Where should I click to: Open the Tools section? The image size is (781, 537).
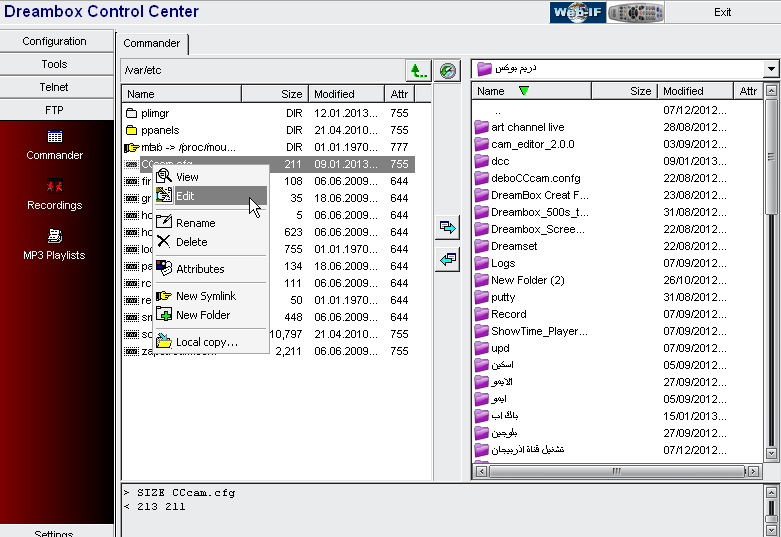tap(54, 64)
